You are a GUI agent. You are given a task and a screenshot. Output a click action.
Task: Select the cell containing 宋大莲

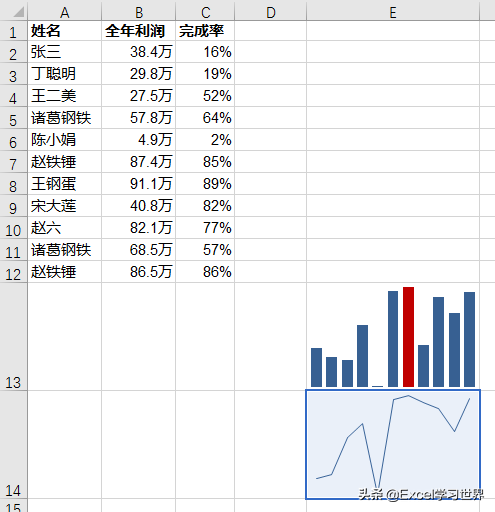coord(65,206)
